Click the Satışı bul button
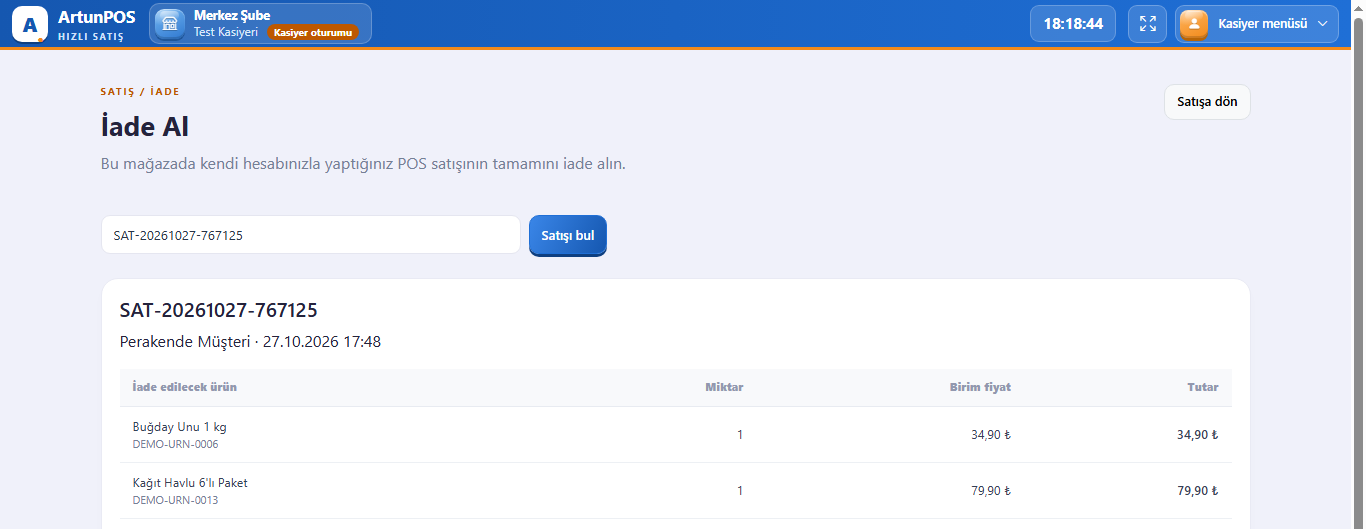The height and width of the screenshot is (529, 1366). pyautogui.click(x=568, y=236)
